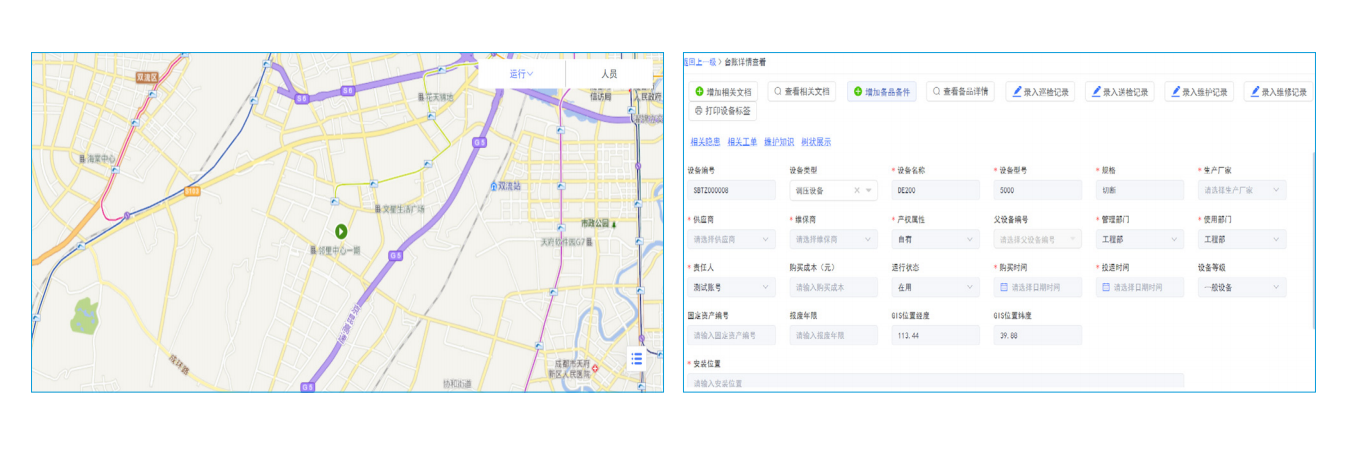Open the list icon on the map corner
The image size is (1350, 460).
[x=636, y=358]
